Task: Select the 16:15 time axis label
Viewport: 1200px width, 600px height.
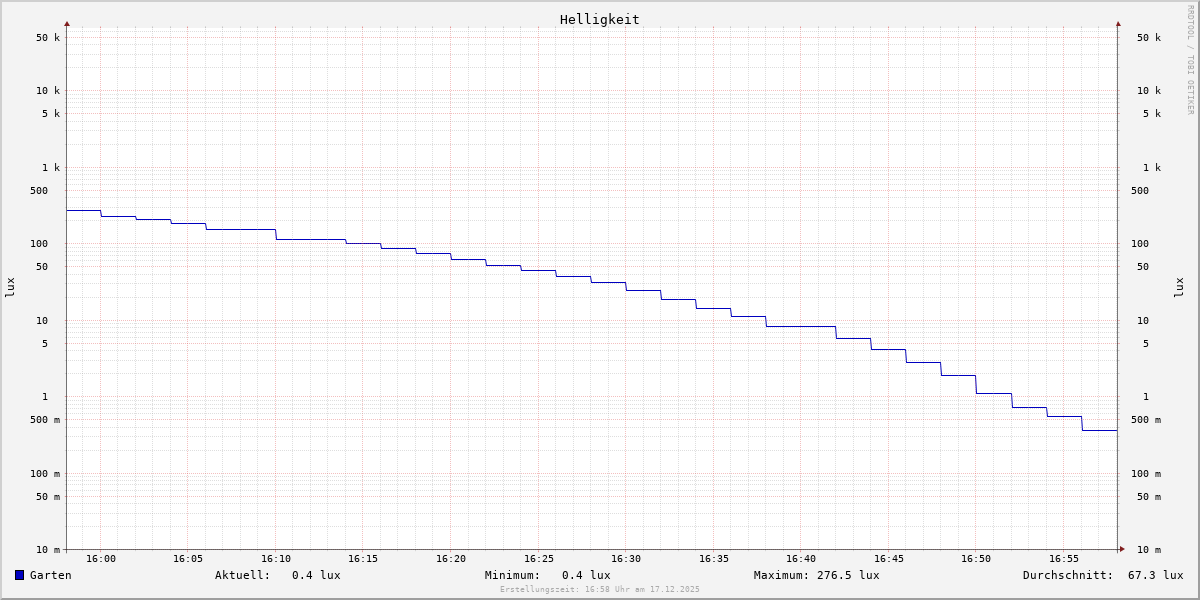Action: (x=363, y=559)
